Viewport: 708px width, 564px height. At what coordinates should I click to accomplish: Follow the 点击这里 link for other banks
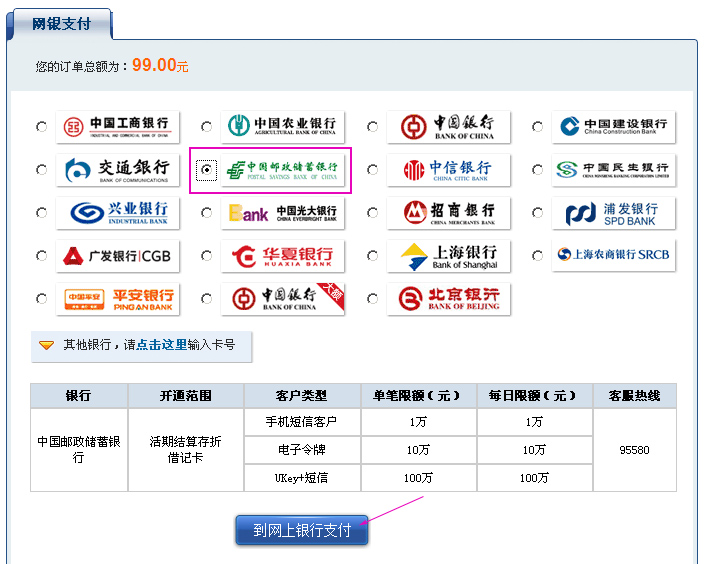pyautogui.click(x=162, y=345)
